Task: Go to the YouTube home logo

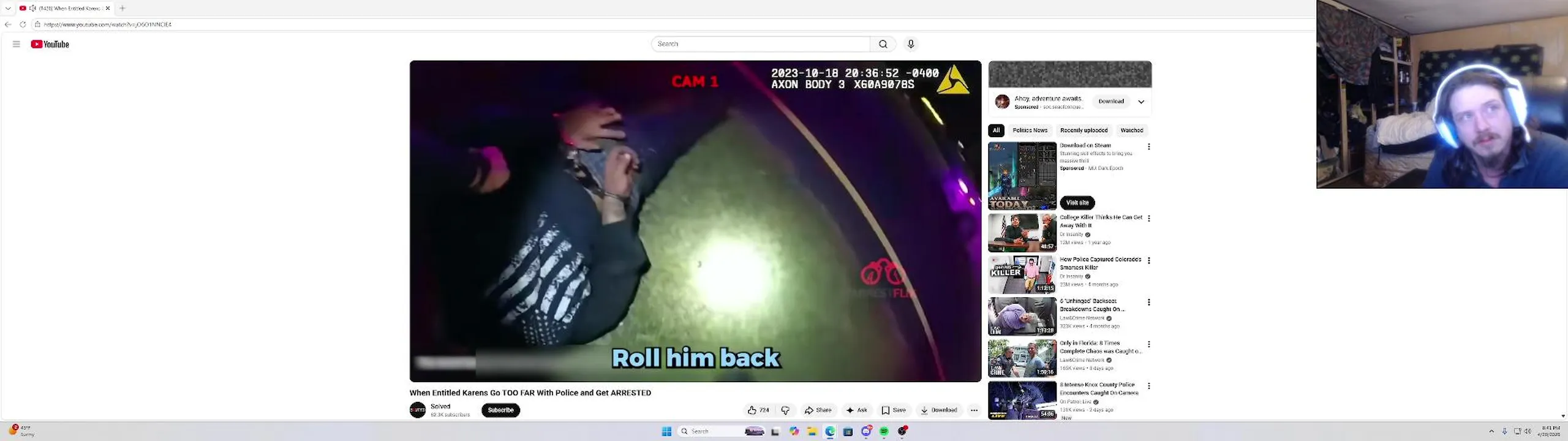Action: coord(50,44)
